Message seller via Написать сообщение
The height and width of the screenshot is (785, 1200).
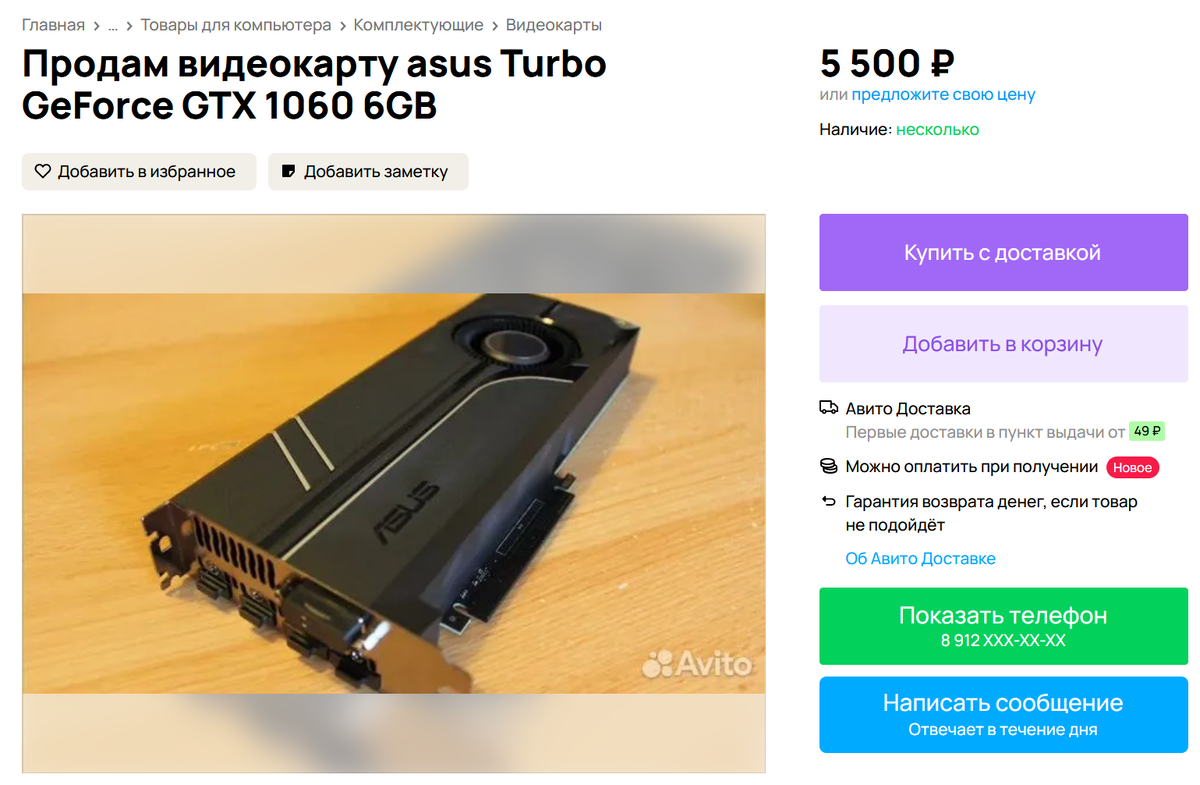1003,715
